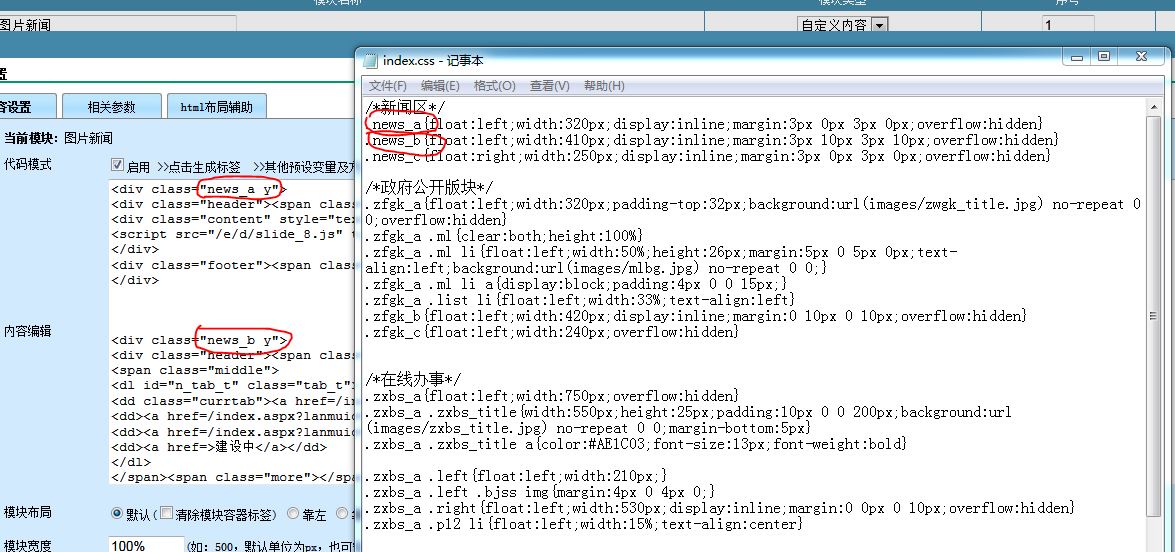1175x552 pixels.
Task: Select the 默认 module layout radio button
Action: [117, 513]
